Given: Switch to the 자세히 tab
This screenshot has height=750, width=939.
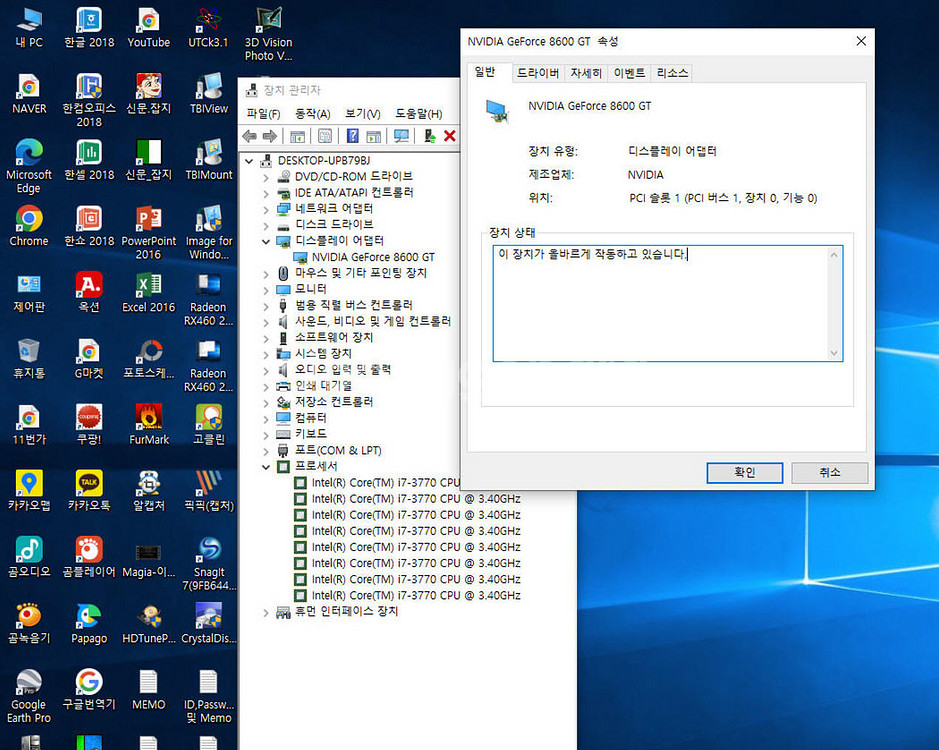Looking at the screenshot, I should pos(586,73).
